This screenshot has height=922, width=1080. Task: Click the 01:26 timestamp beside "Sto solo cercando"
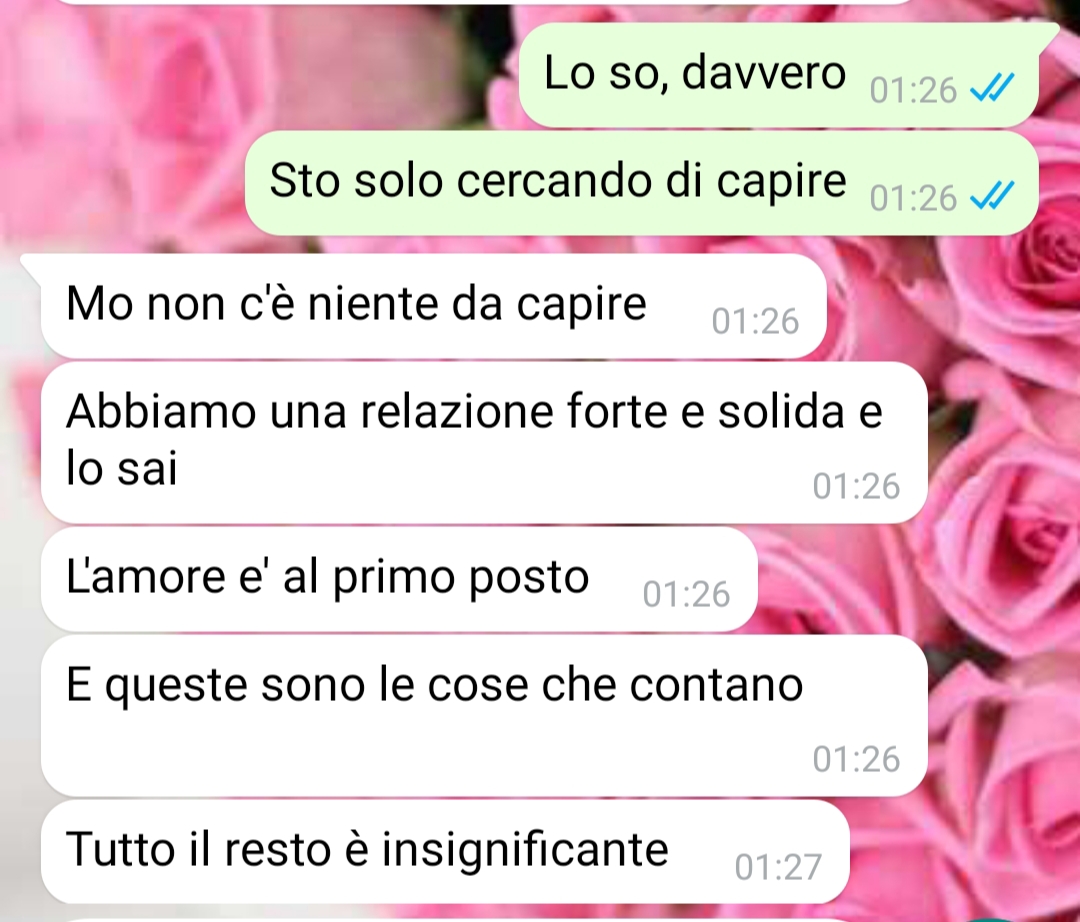913,198
